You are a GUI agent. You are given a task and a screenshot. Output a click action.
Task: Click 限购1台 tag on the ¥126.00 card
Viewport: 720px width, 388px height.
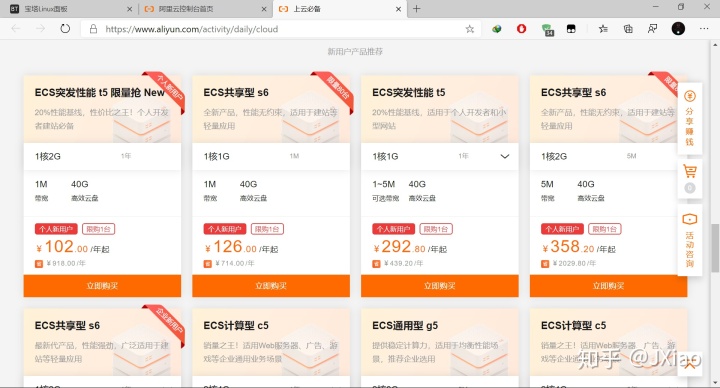tap(267, 229)
